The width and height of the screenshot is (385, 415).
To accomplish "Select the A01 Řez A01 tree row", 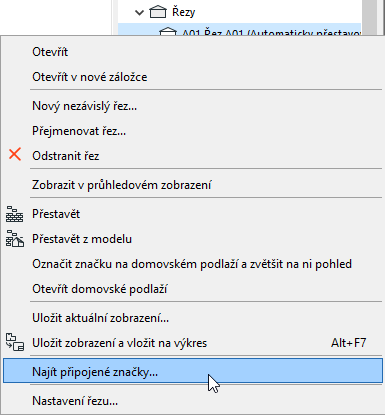I will [239, 29].
